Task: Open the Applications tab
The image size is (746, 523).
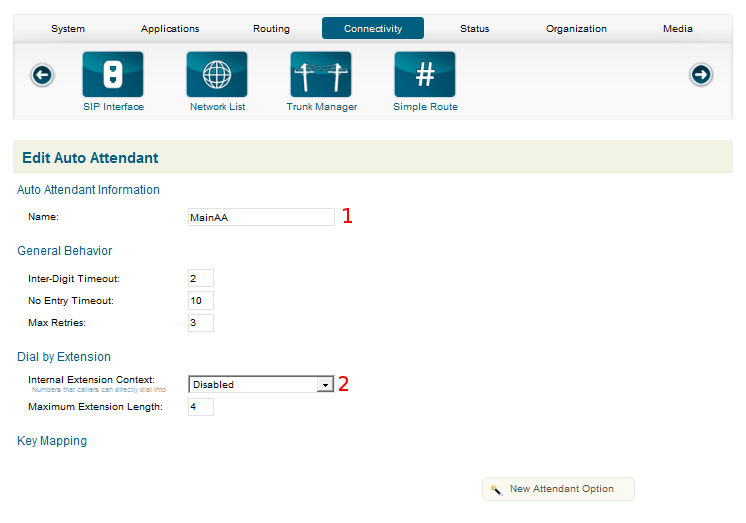Action: pos(170,29)
